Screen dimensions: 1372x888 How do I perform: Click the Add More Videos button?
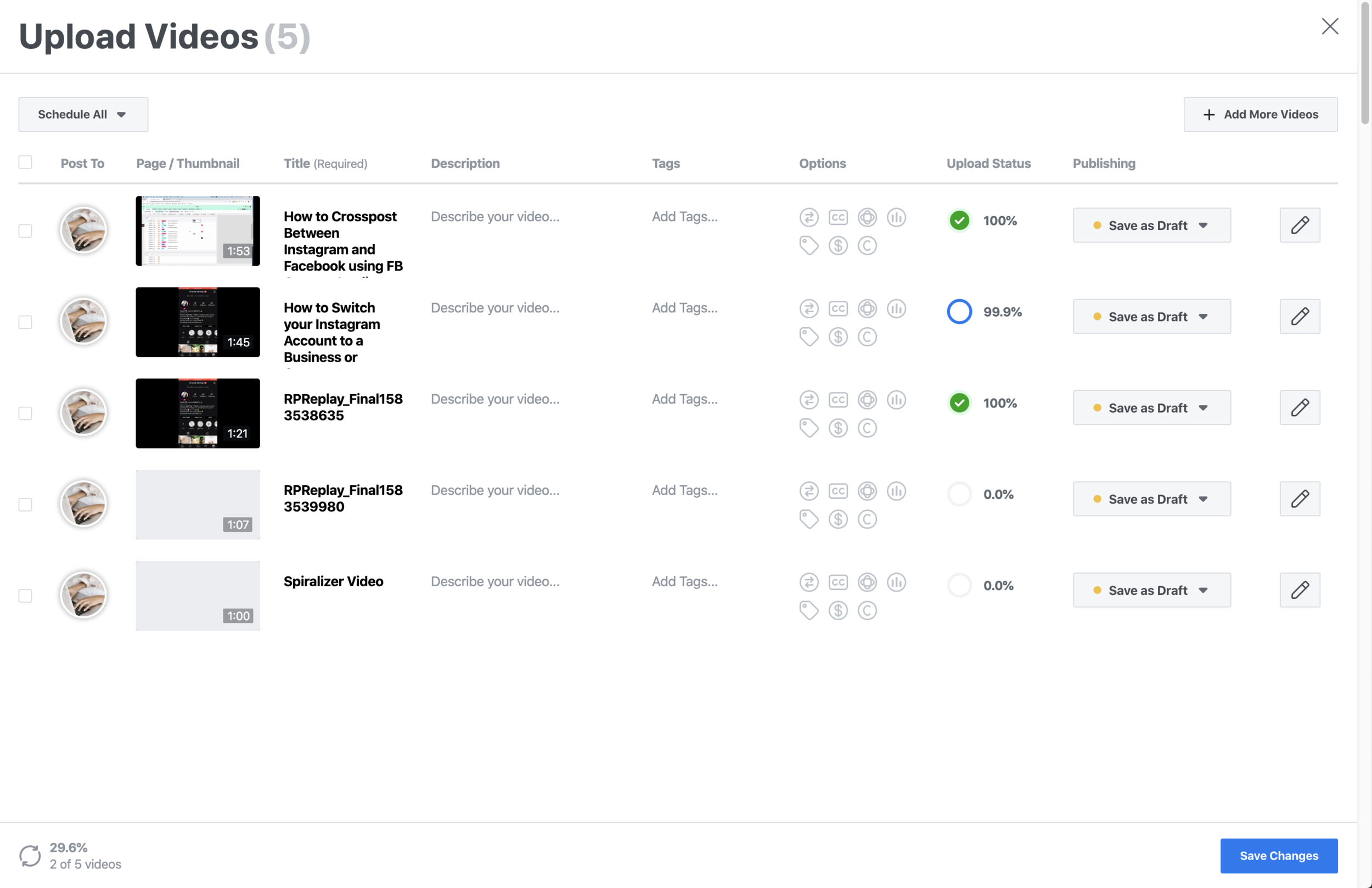1260,114
